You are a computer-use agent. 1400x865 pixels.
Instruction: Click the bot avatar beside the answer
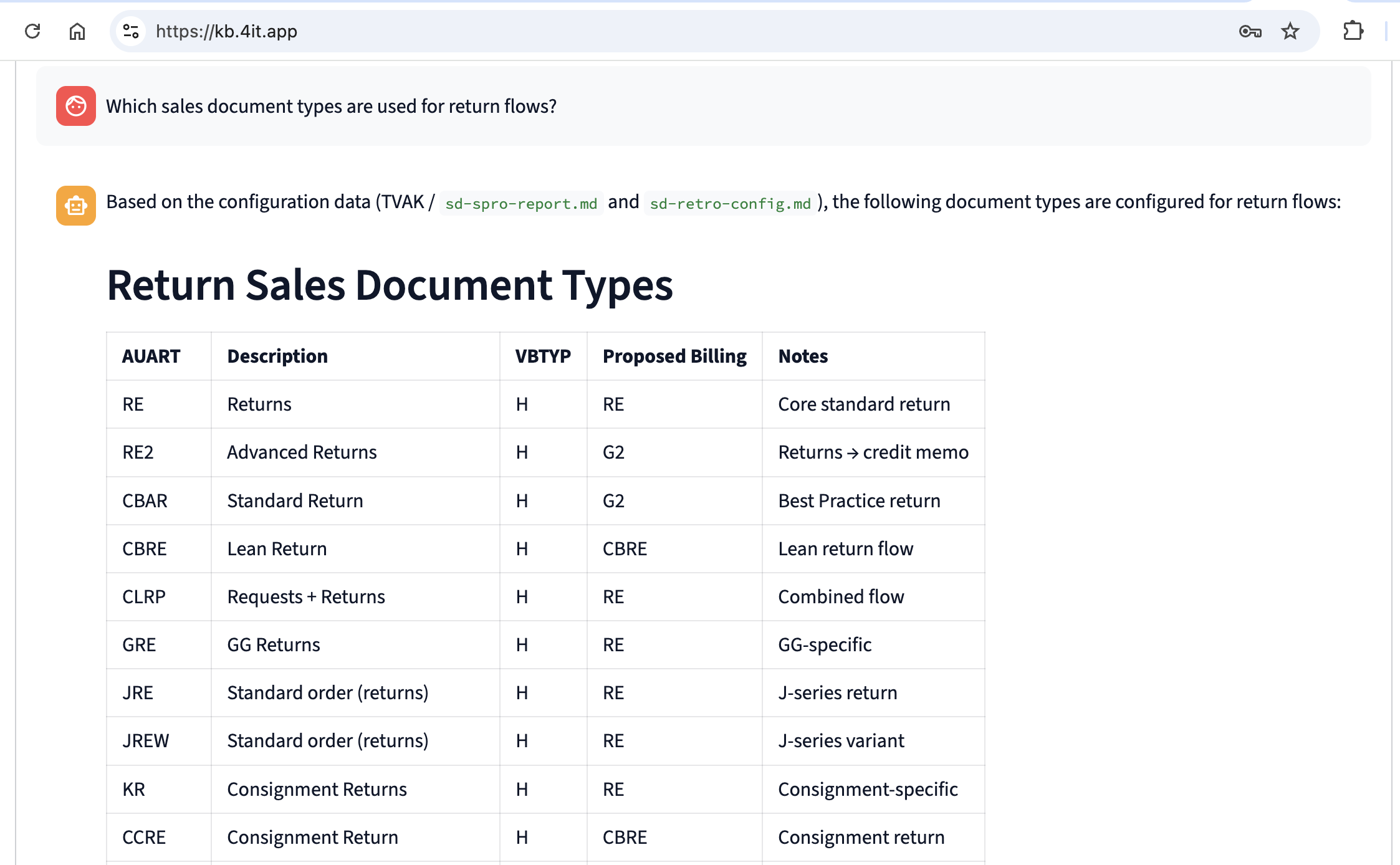[x=75, y=206]
